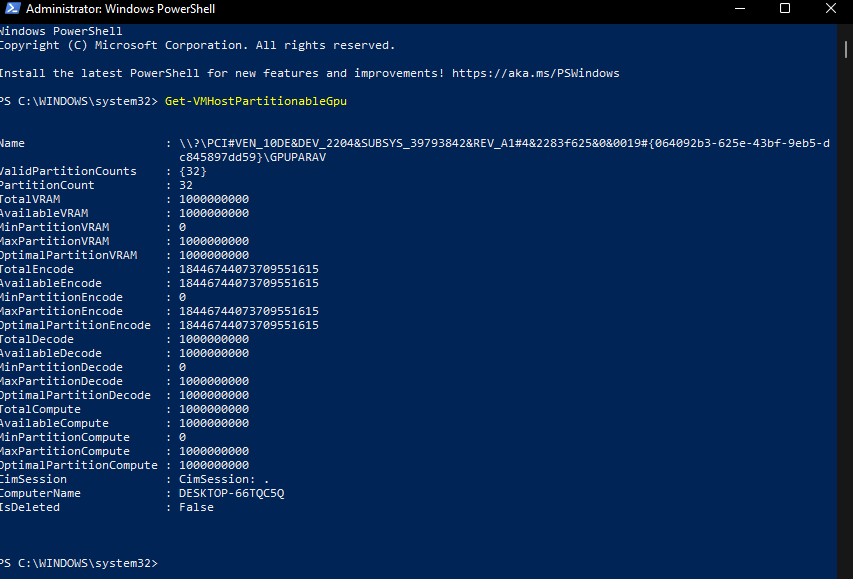Open the aka.ms/PSWindows URL
853x579 pixels.
coord(535,73)
